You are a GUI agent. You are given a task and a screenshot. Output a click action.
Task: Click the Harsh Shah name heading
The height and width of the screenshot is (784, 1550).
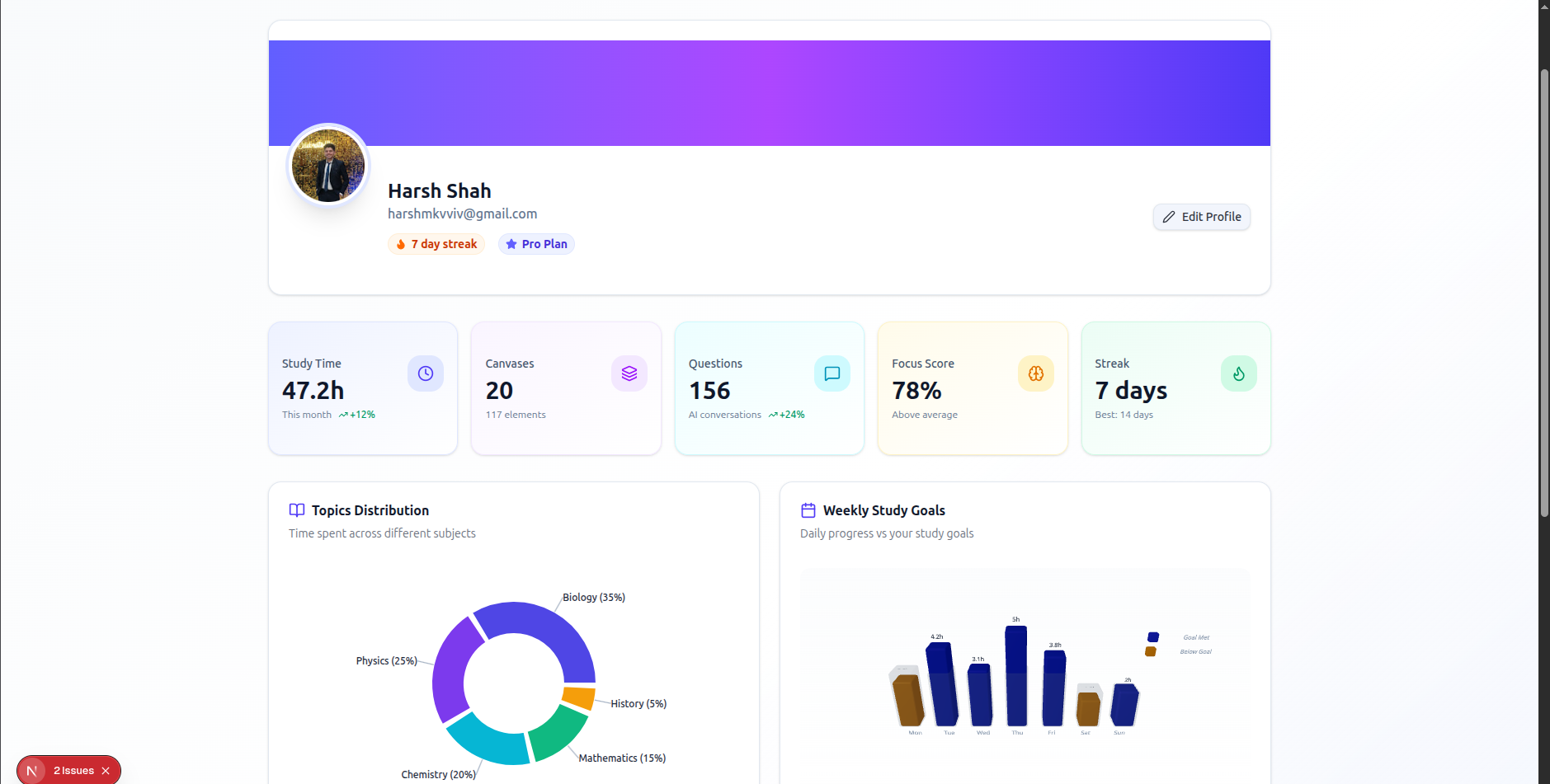coord(440,190)
